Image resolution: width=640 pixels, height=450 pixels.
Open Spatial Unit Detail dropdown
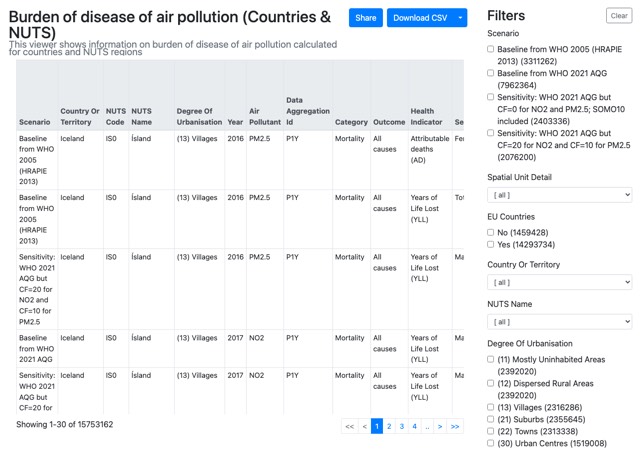pos(559,195)
